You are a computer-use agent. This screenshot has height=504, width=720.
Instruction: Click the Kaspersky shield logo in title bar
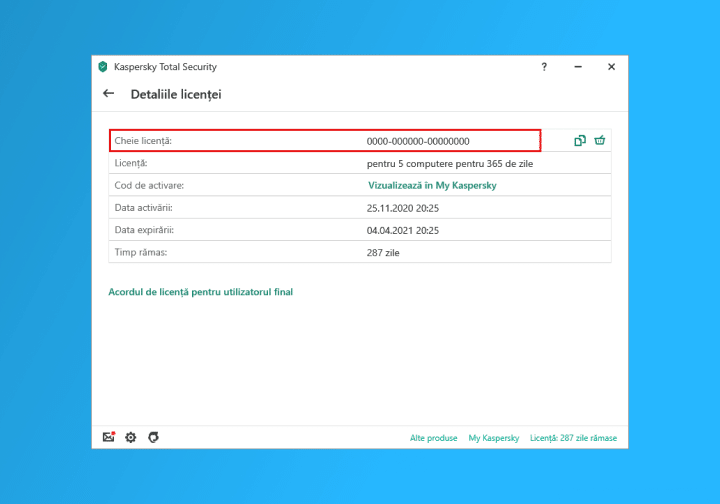click(102, 67)
